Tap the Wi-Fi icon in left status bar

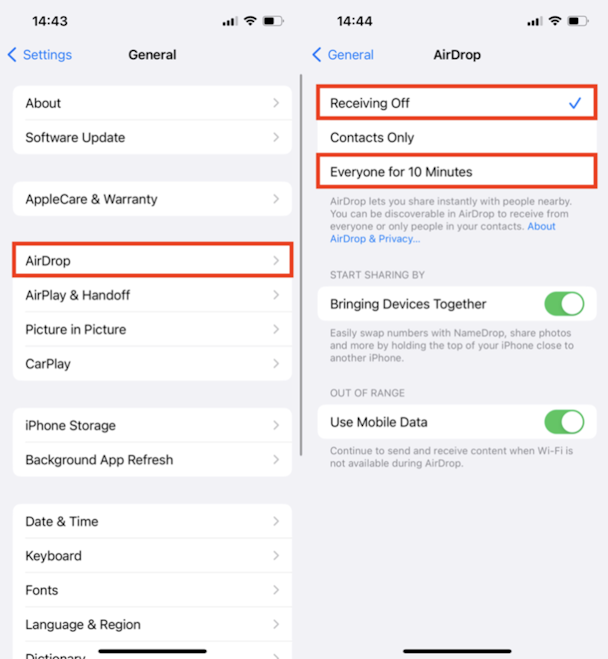coord(250,21)
